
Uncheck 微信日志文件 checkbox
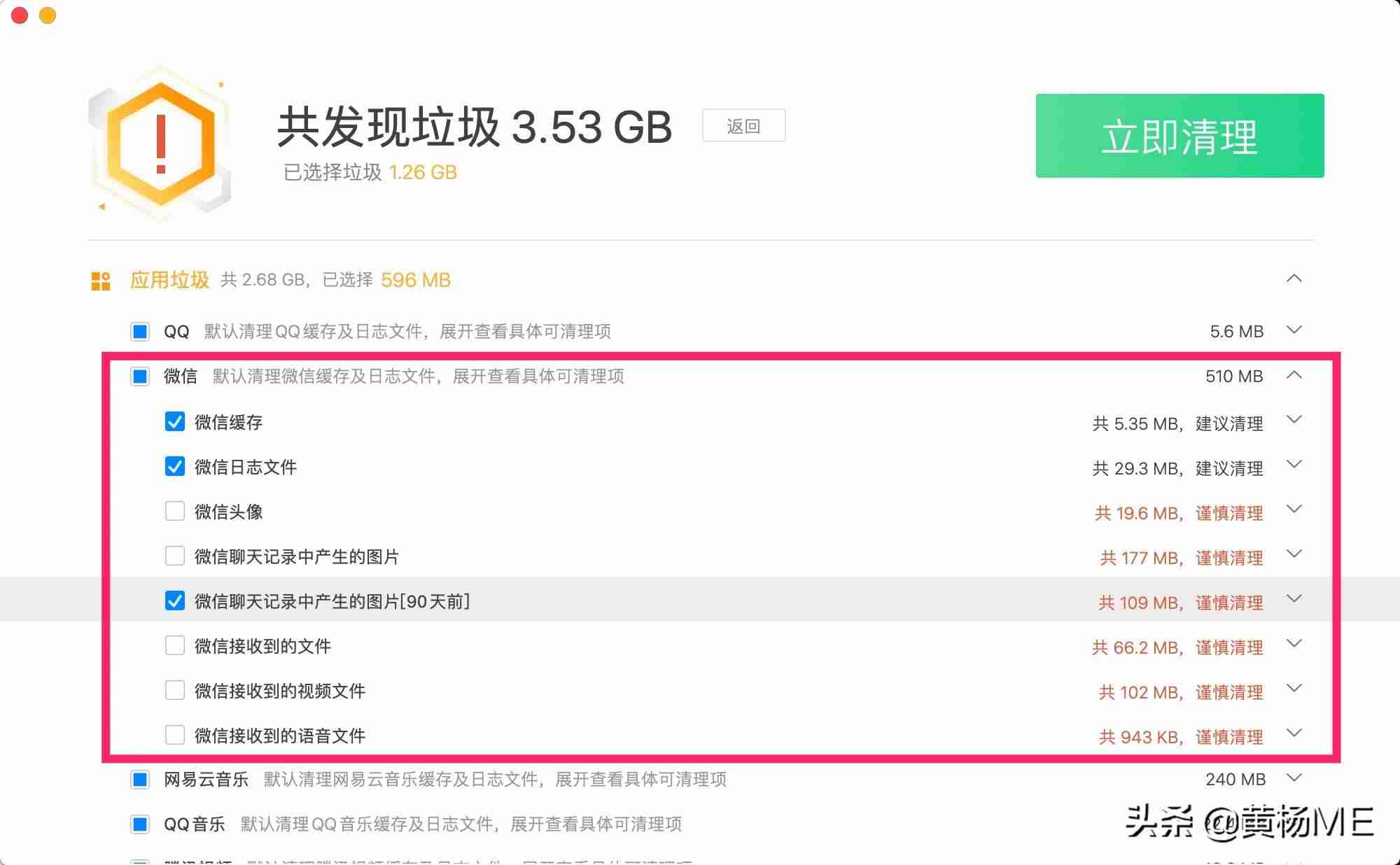pyautogui.click(x=175, y=467)
